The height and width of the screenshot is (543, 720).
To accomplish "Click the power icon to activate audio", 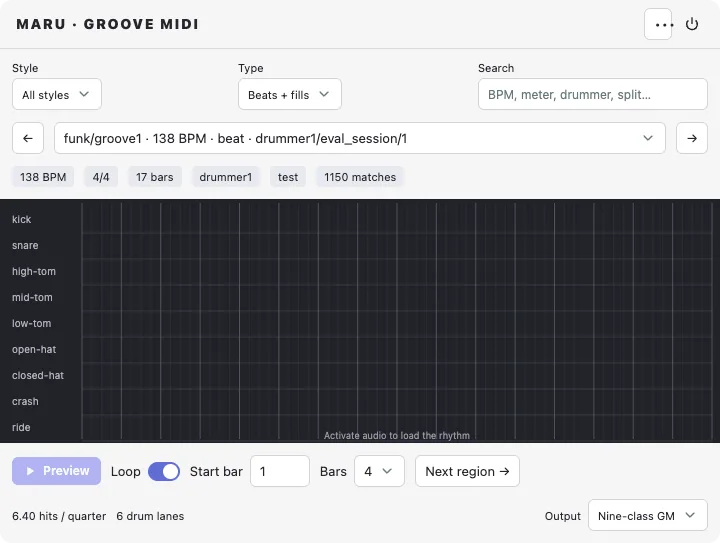I will [692, 24].
